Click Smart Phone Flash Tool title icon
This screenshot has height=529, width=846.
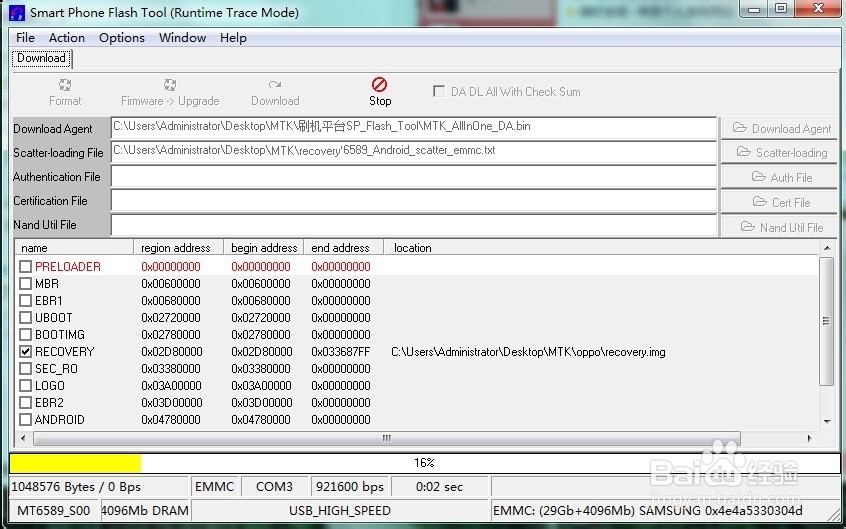tap(17, 12)
